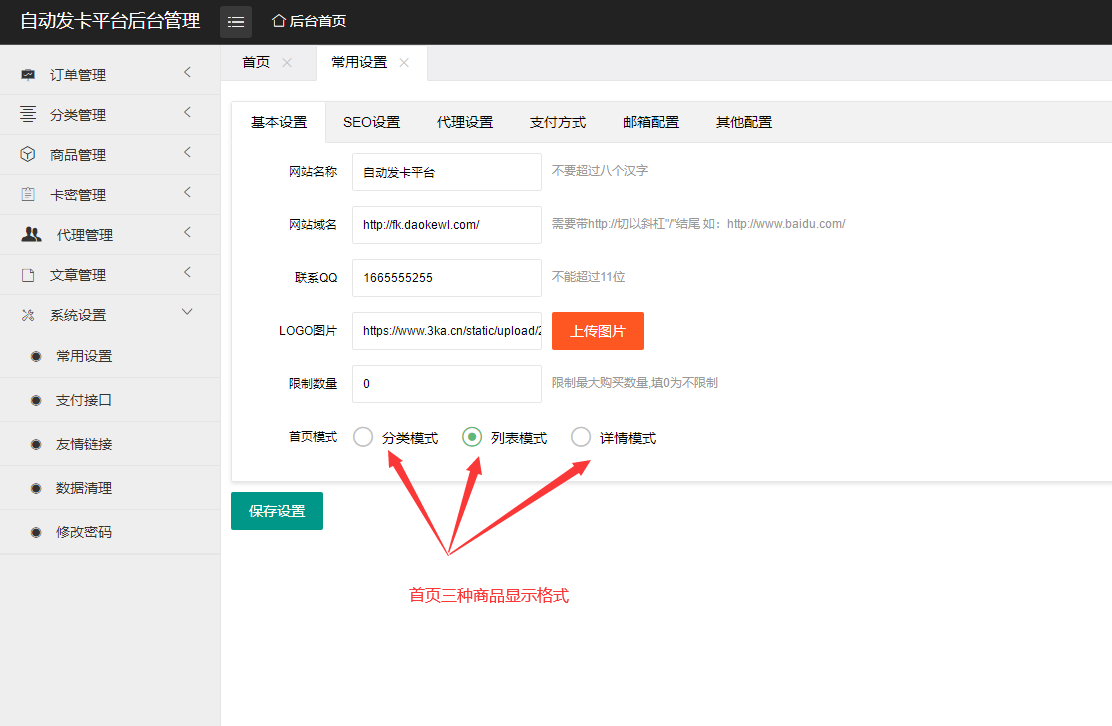Click the 订单管理 sidebar icon
Viewport: 1112px width, 726px height.
point(30,73)
